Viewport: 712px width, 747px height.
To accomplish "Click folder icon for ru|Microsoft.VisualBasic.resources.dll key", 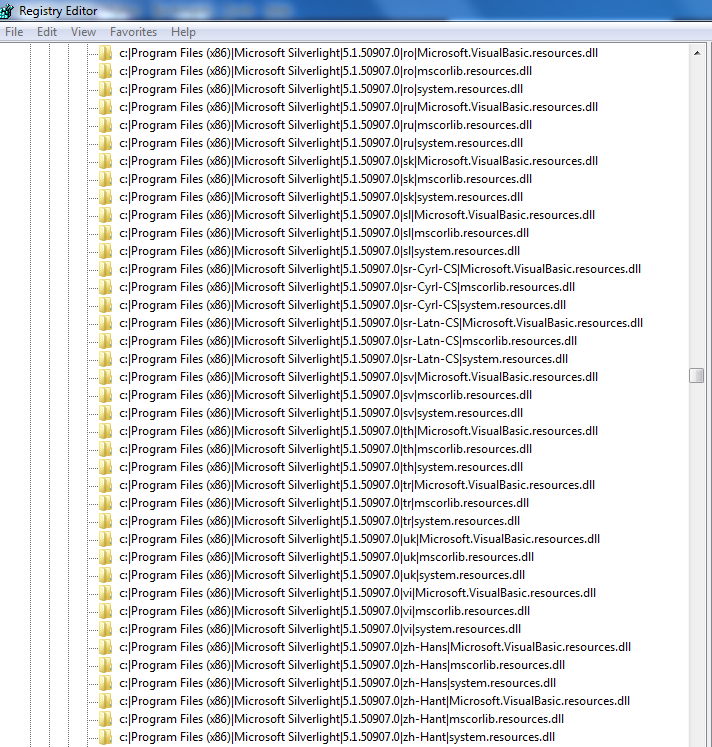I will [105, 107].
